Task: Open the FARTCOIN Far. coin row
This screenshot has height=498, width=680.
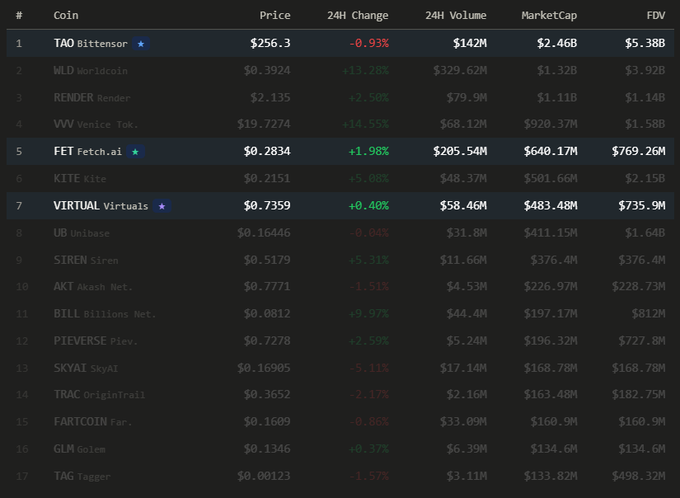Action: coord(340,422)
